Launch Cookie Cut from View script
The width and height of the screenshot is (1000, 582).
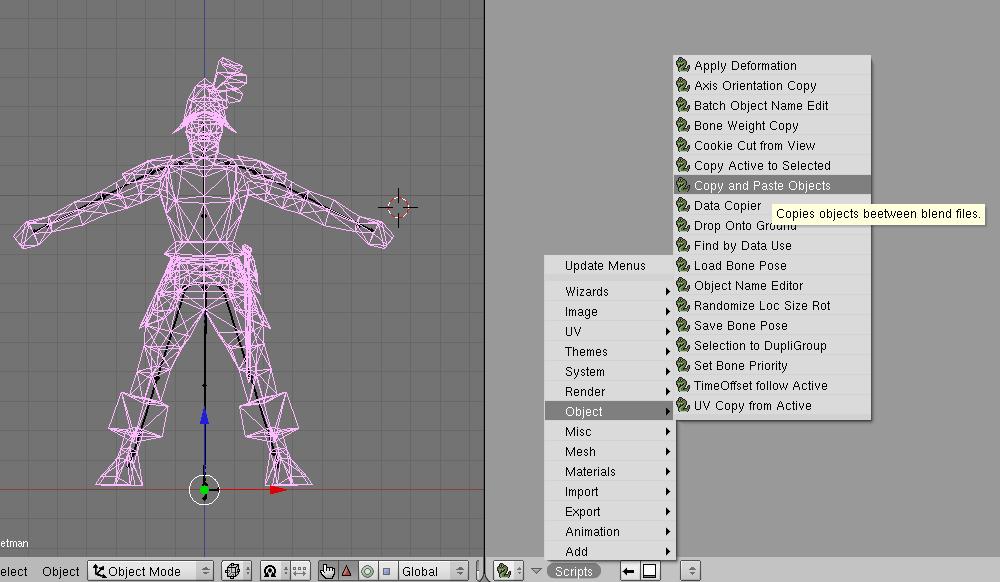tap(772, 145)
